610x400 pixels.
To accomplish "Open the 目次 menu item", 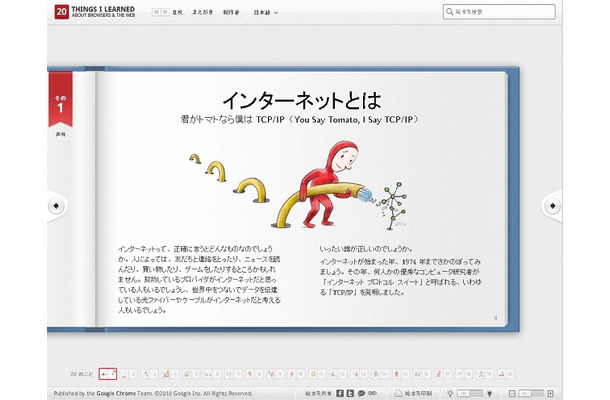I will 178,12.
